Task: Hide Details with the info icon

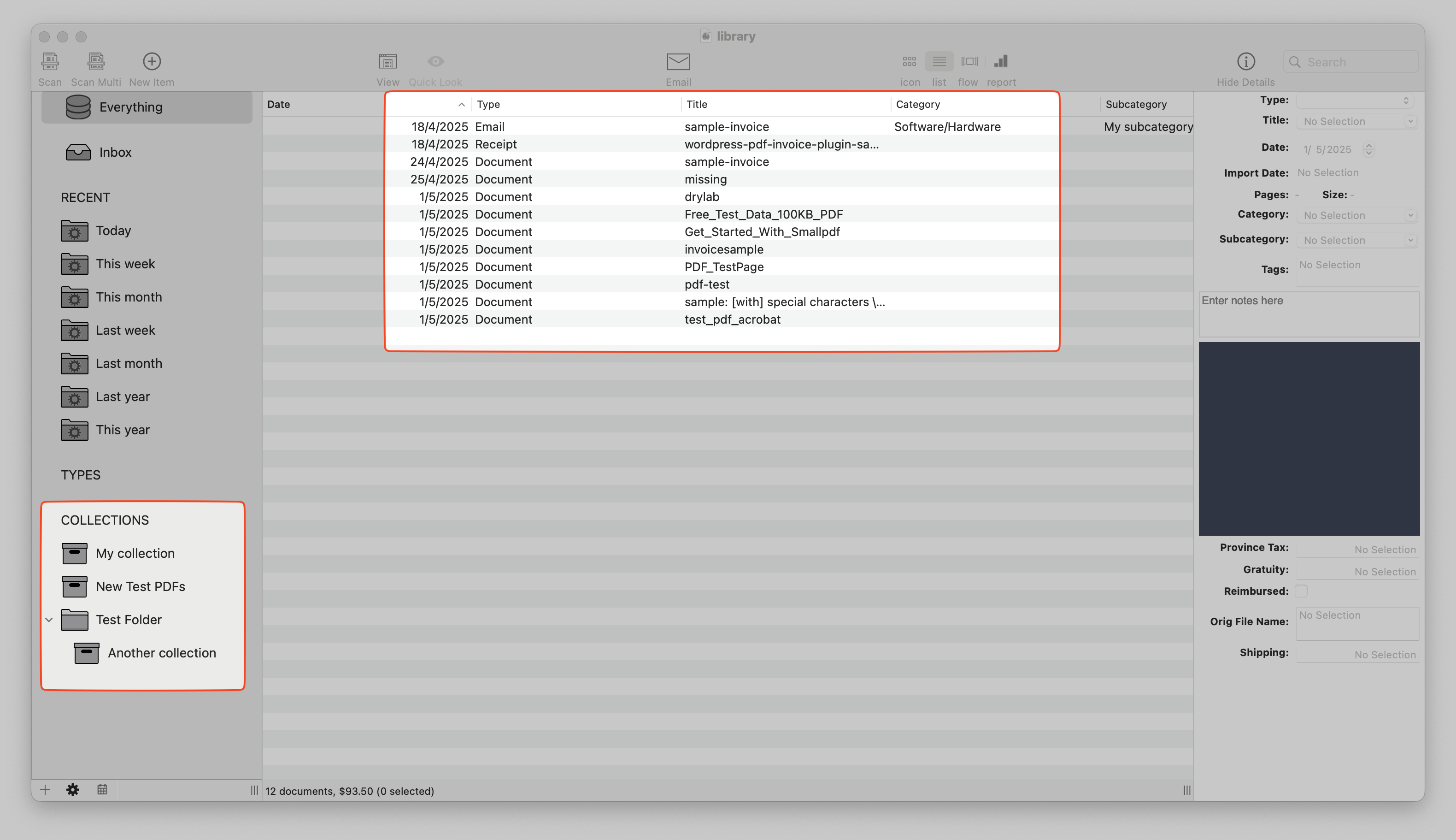Action: pos(1245,61)
